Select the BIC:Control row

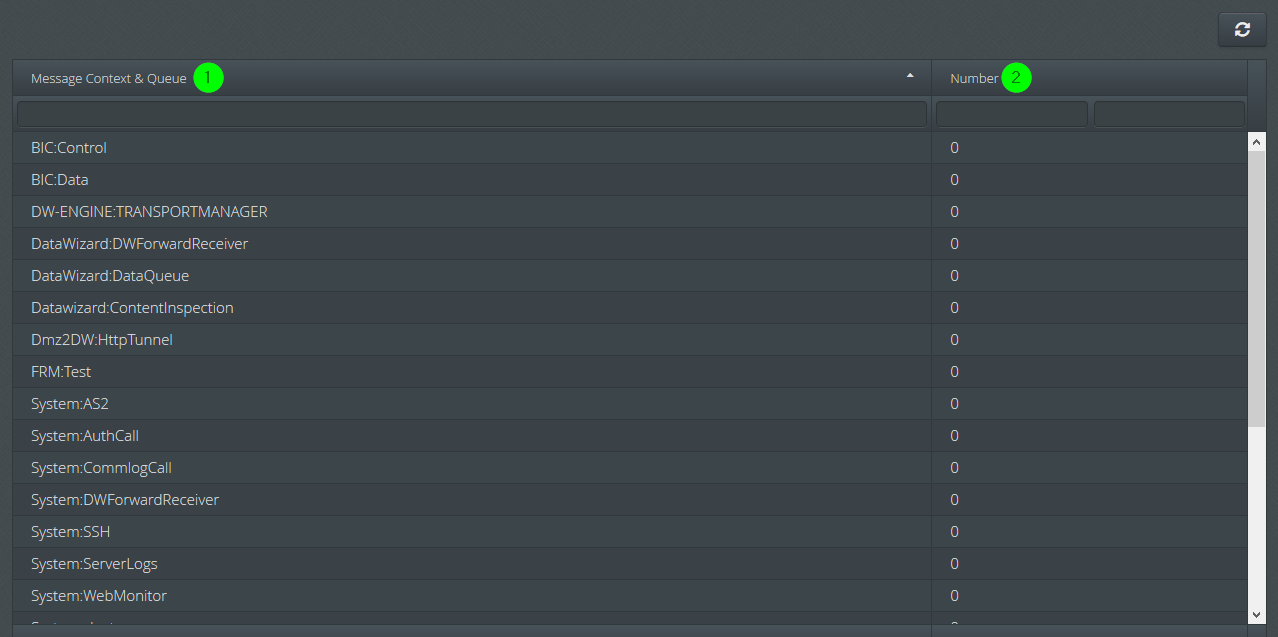tap(630, 148)
